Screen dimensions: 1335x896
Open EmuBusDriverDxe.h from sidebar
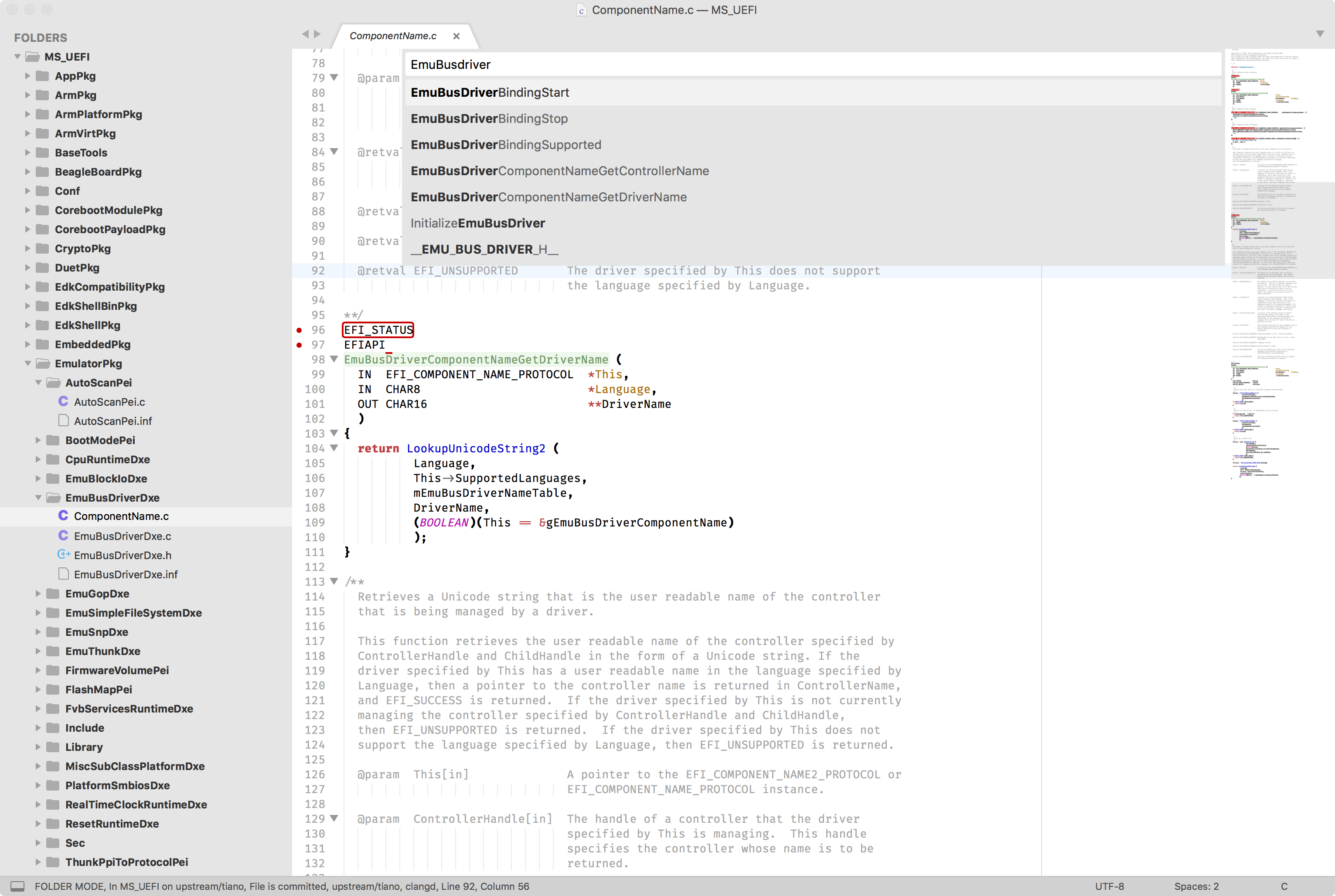point(123,556)
